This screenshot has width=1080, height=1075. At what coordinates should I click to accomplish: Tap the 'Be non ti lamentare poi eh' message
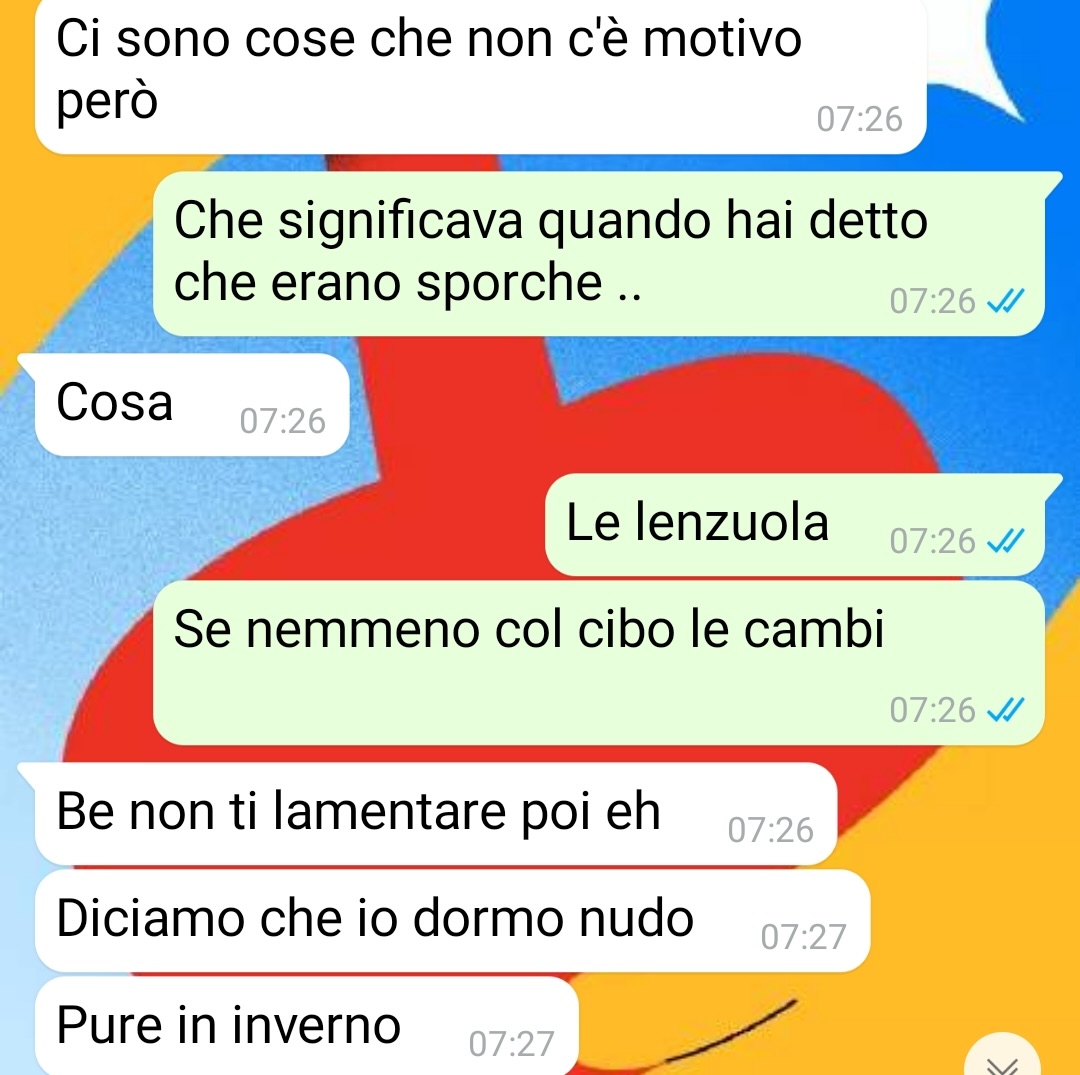[435, 814]
